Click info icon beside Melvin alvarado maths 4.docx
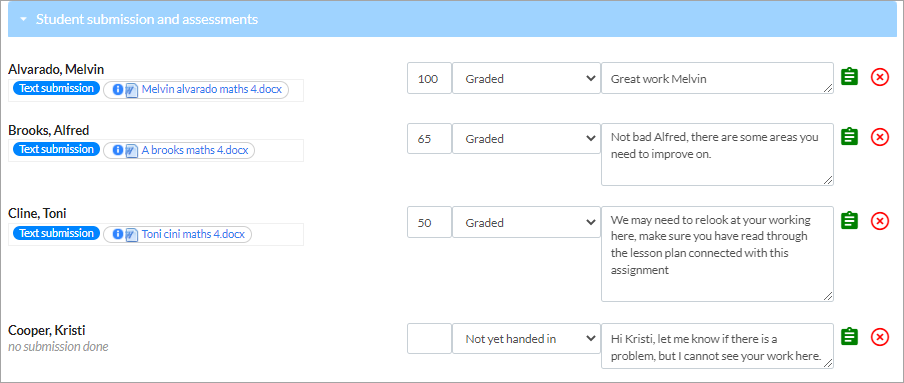The image size is (904, 383). tap(117, 90)
